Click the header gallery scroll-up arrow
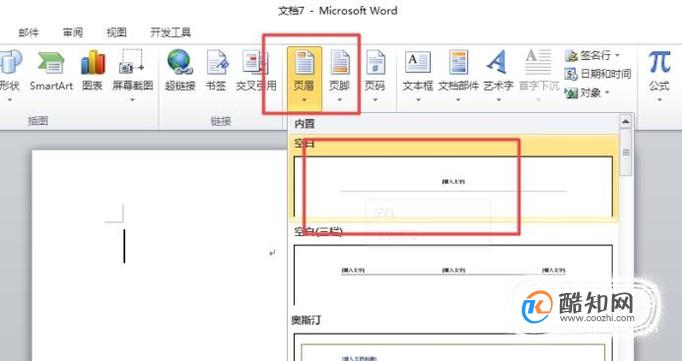682x361 pixels. 625,121
